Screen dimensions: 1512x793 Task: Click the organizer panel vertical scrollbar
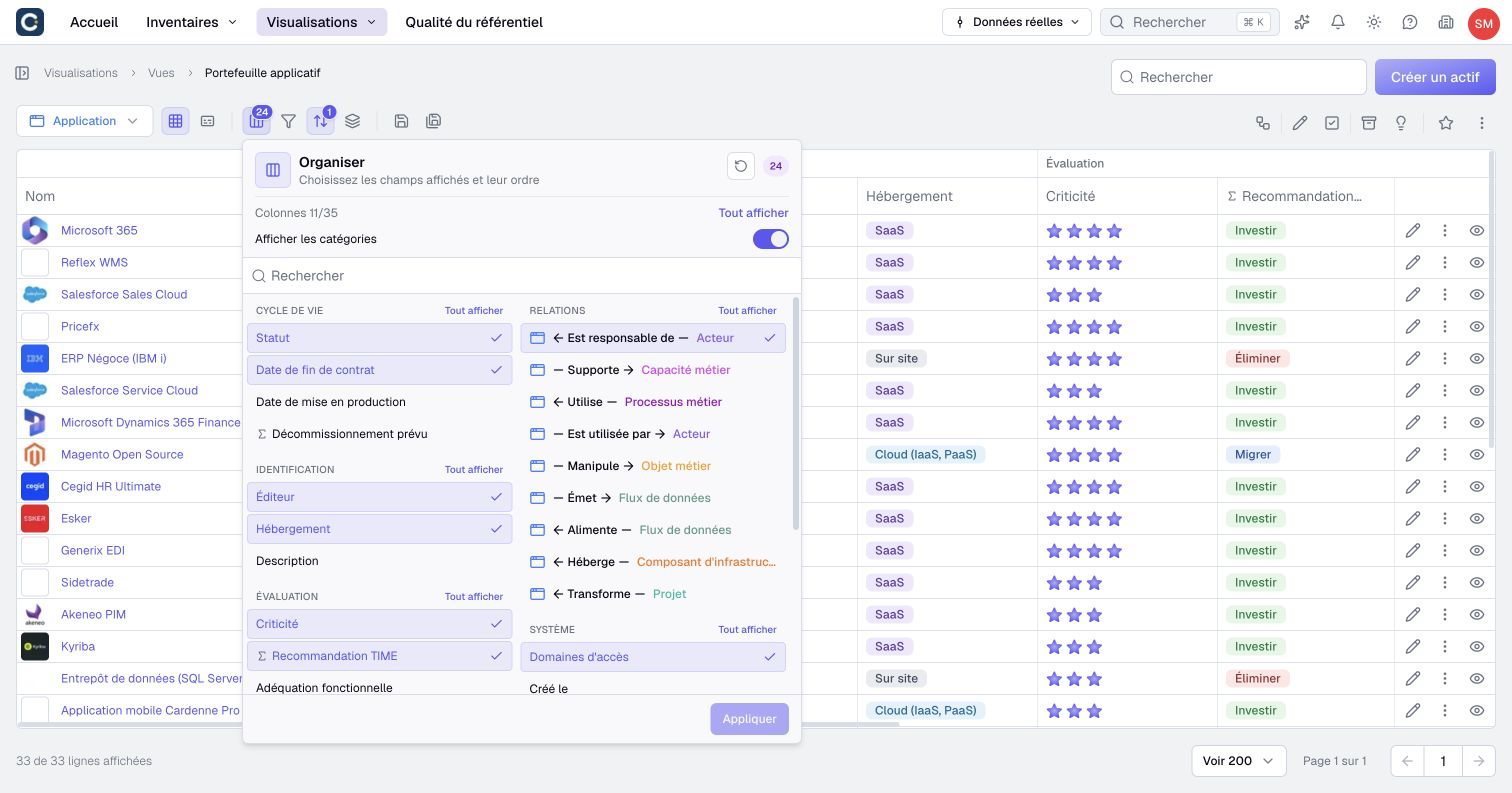[796, 412]
